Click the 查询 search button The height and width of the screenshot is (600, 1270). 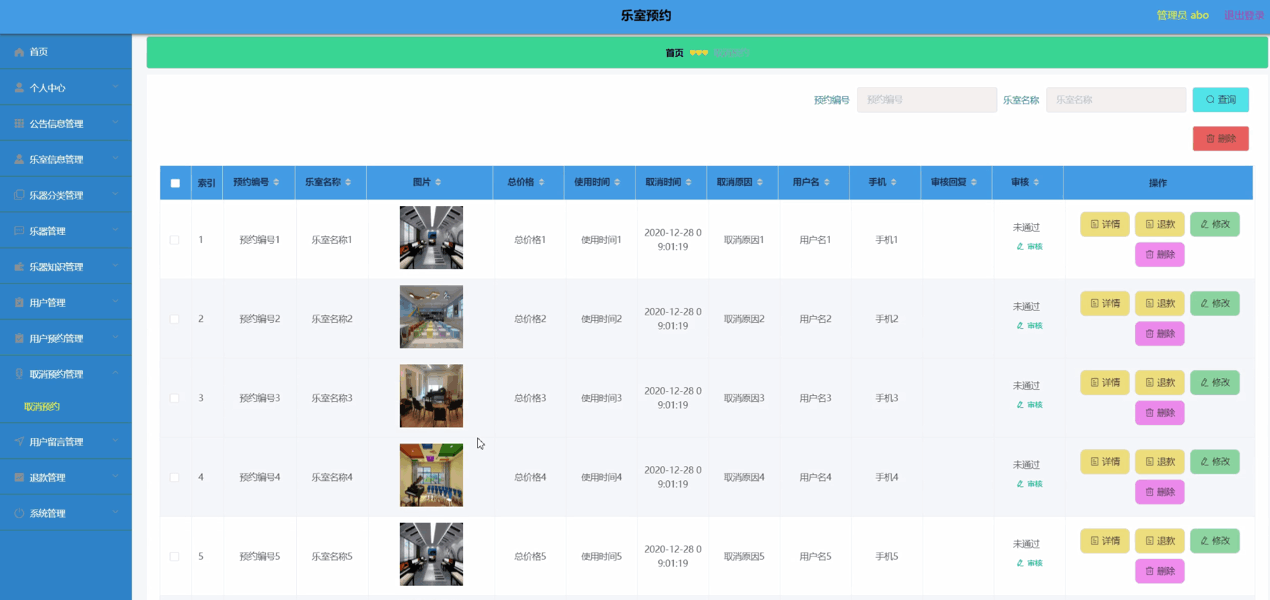(1220, 99)
